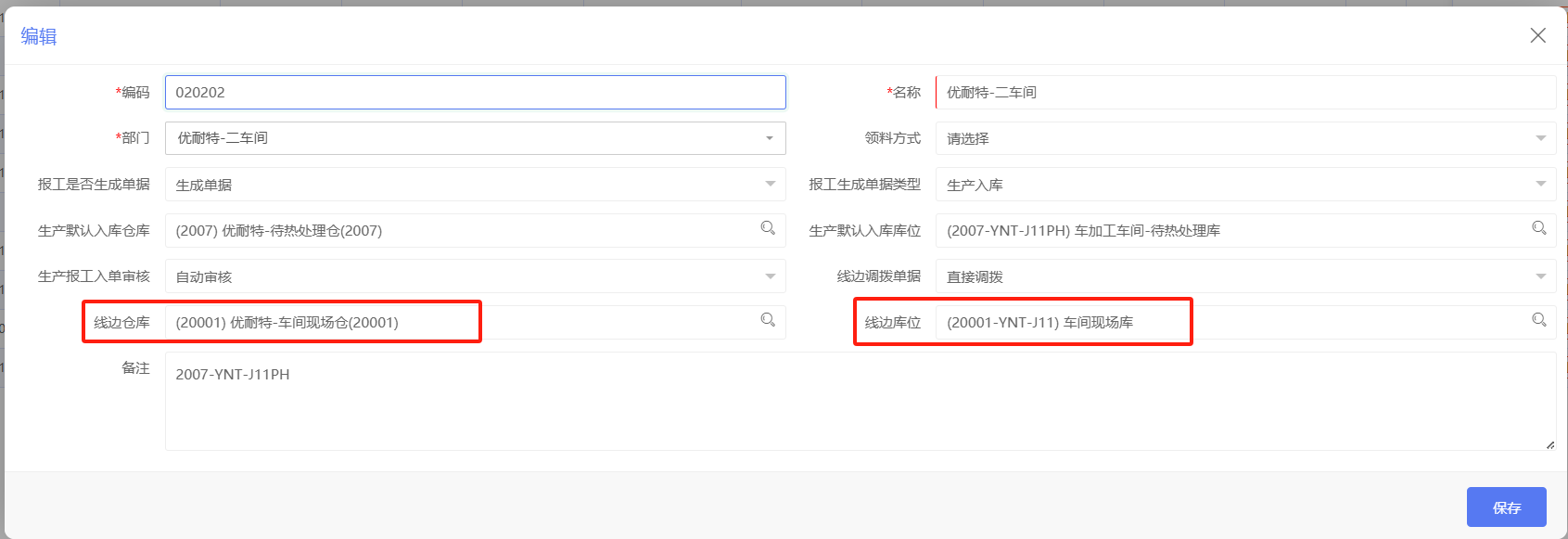Click the 名称 input field

1245,93
